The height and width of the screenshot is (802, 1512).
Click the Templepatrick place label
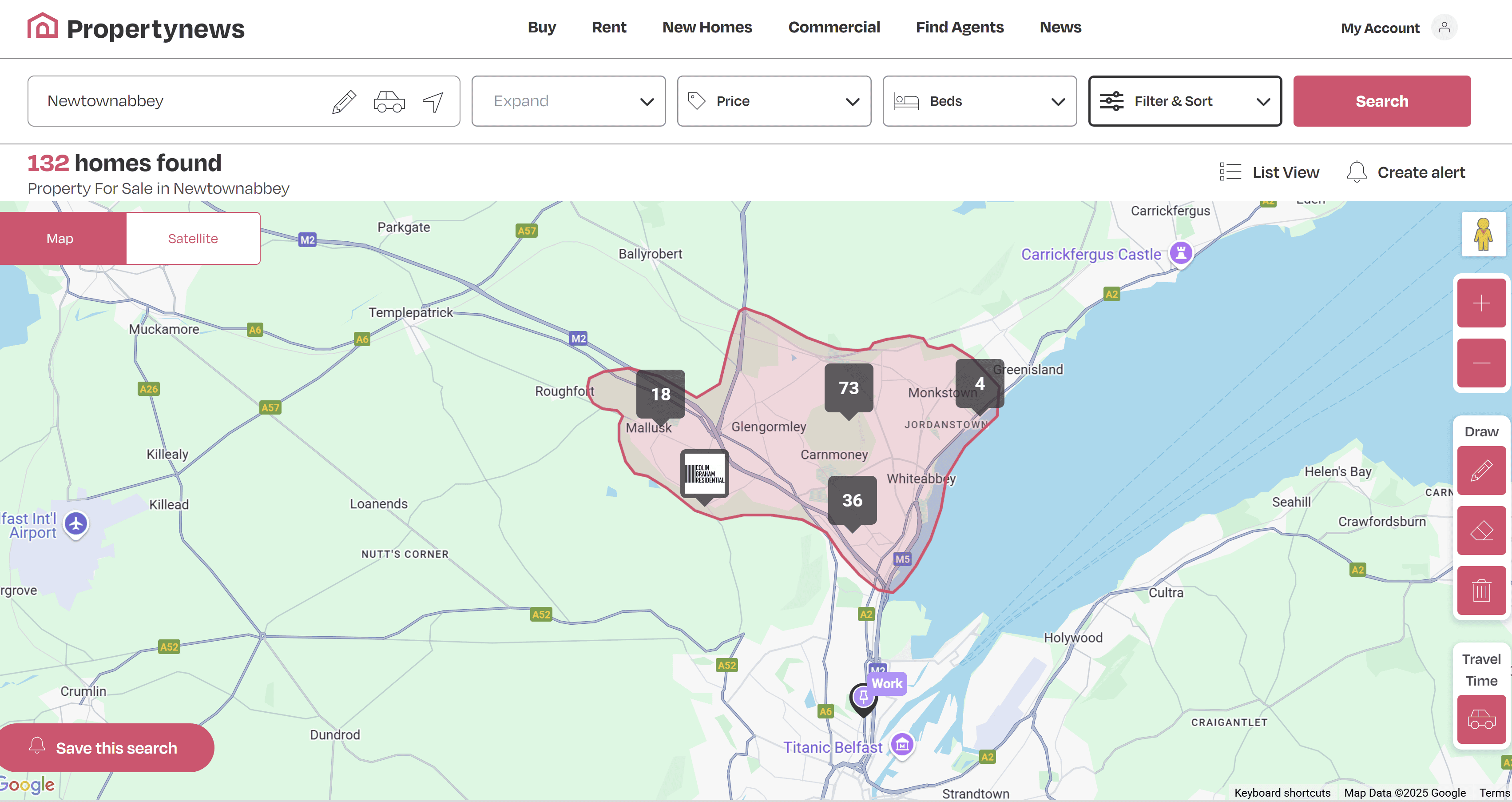[x=411, y=312]
